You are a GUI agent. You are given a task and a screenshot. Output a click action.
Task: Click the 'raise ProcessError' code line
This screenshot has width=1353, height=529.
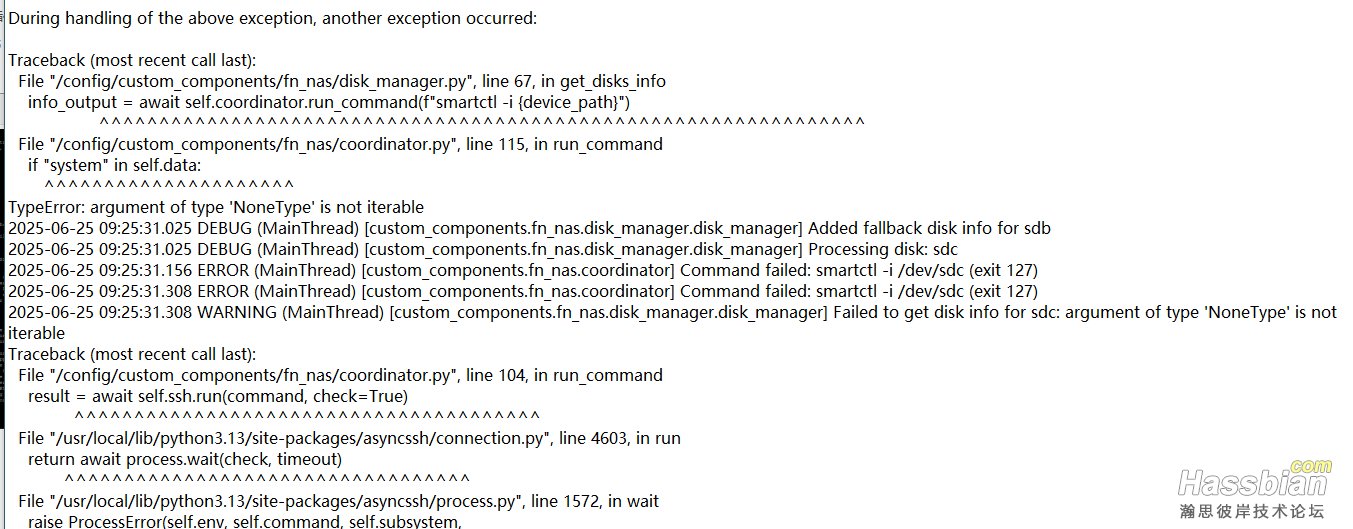[x=245, y=521]
